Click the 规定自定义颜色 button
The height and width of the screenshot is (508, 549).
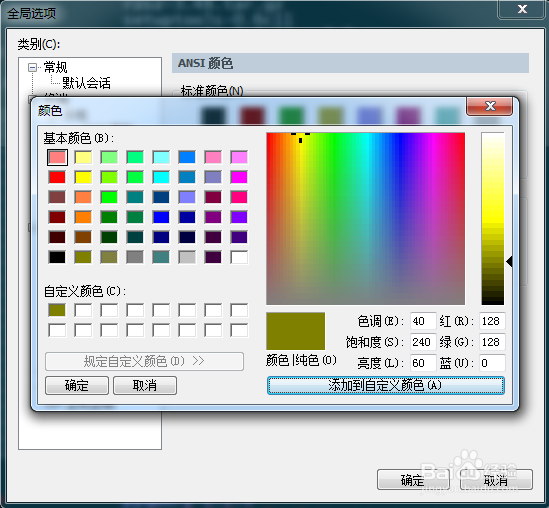pos(144,361)
